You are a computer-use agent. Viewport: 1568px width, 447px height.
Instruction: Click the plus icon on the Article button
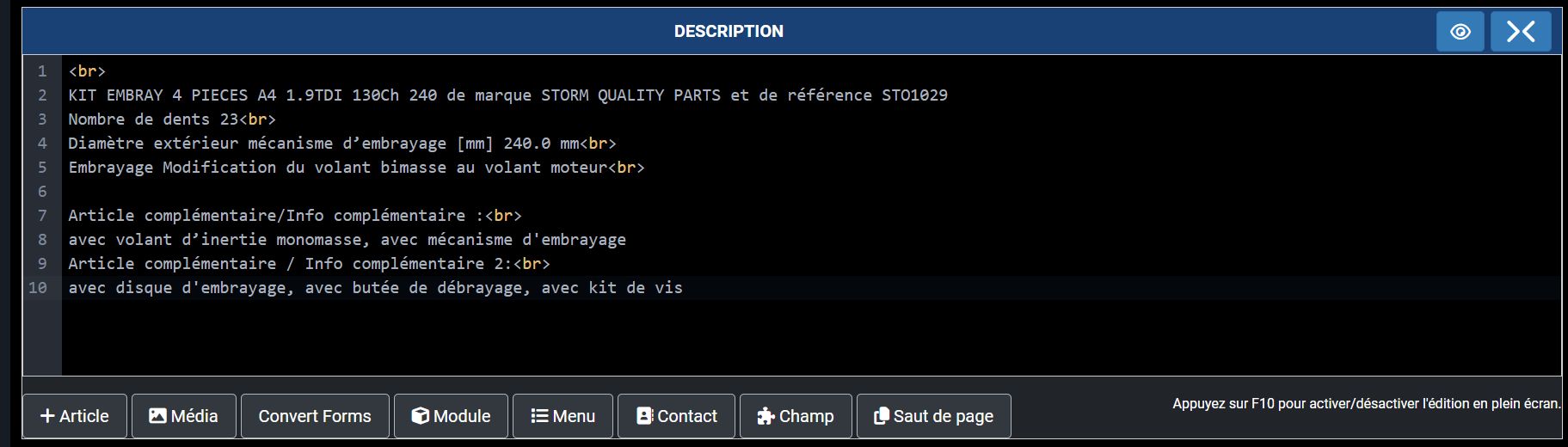click(x=48, y=416)
